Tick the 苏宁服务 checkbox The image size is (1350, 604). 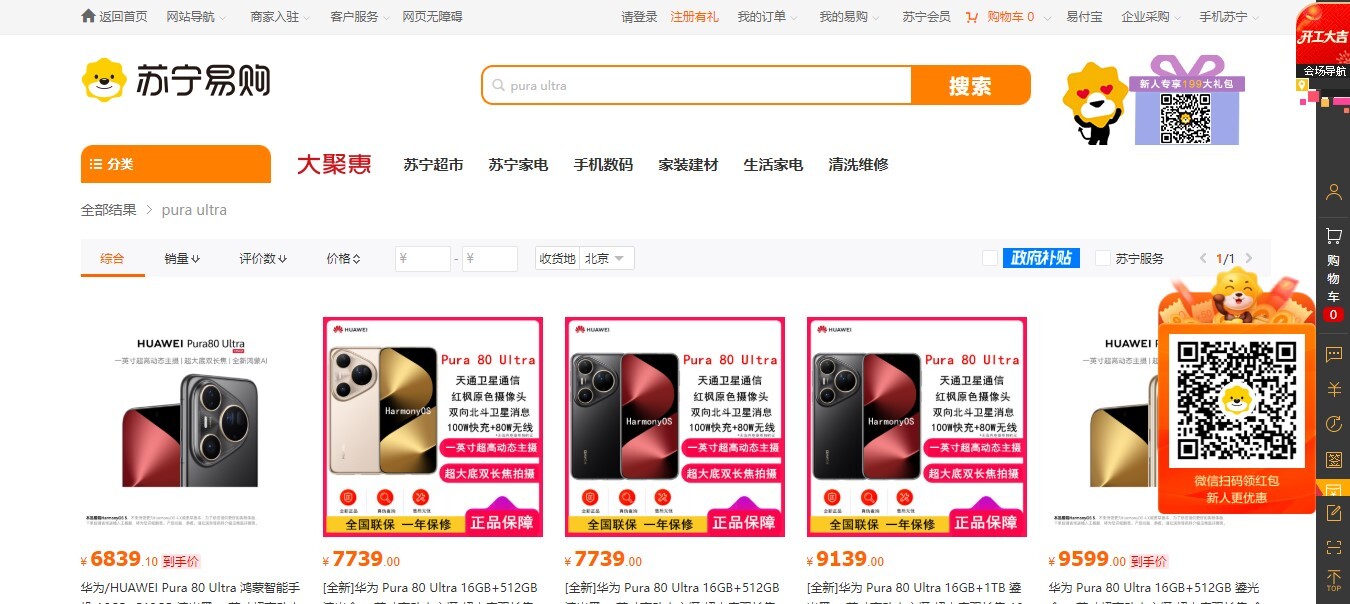[1103, 258]
